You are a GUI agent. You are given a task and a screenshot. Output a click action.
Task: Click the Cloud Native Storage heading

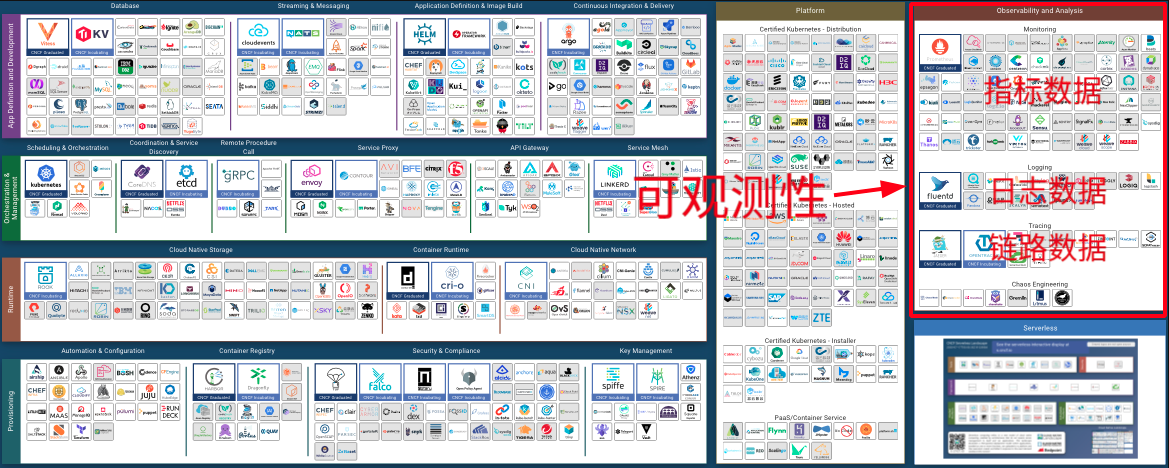(x=201, y=250)
